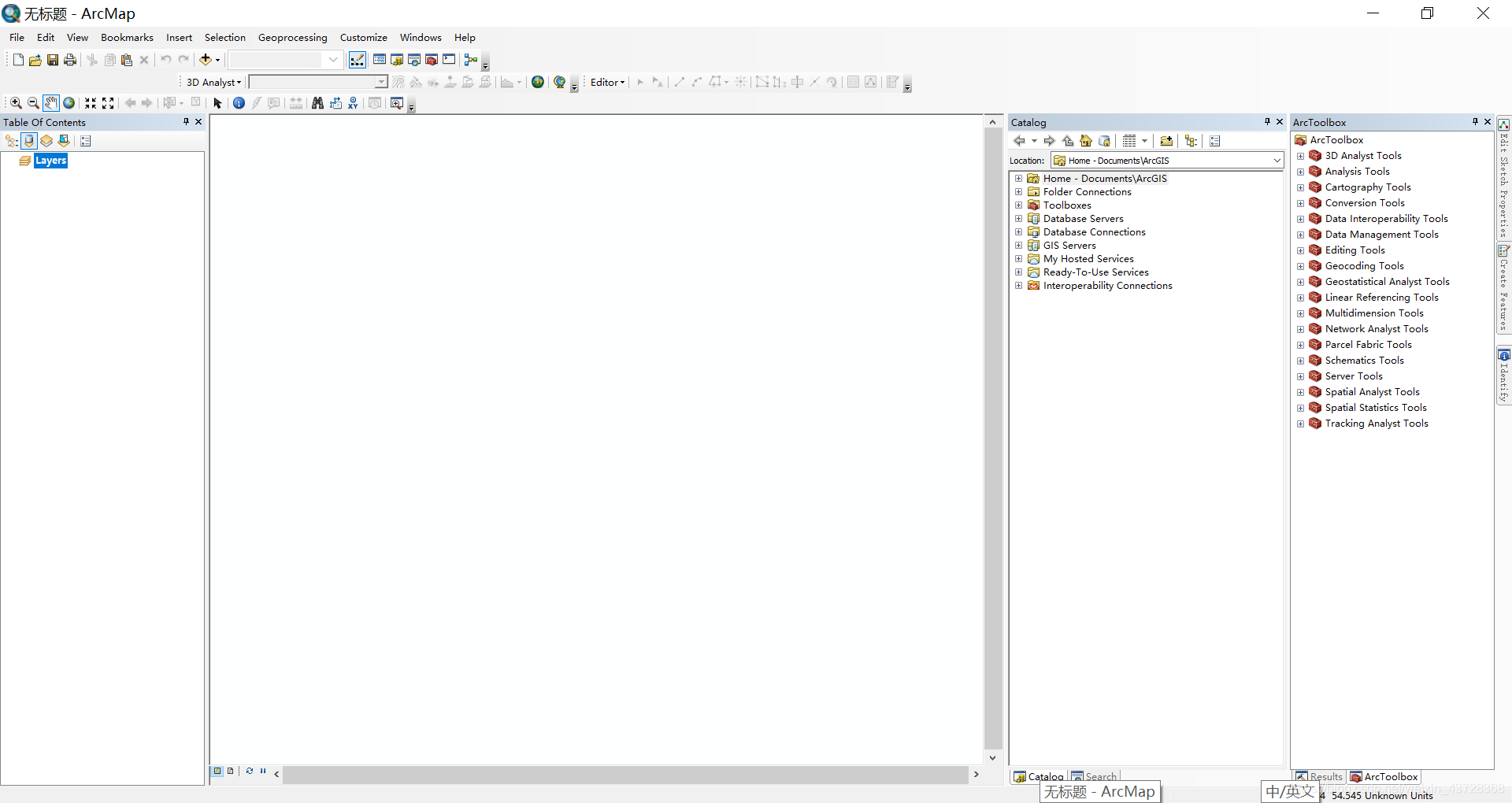Open Catalog Location dropdown
1512x803 pixels.
(x=1277, y=161)
